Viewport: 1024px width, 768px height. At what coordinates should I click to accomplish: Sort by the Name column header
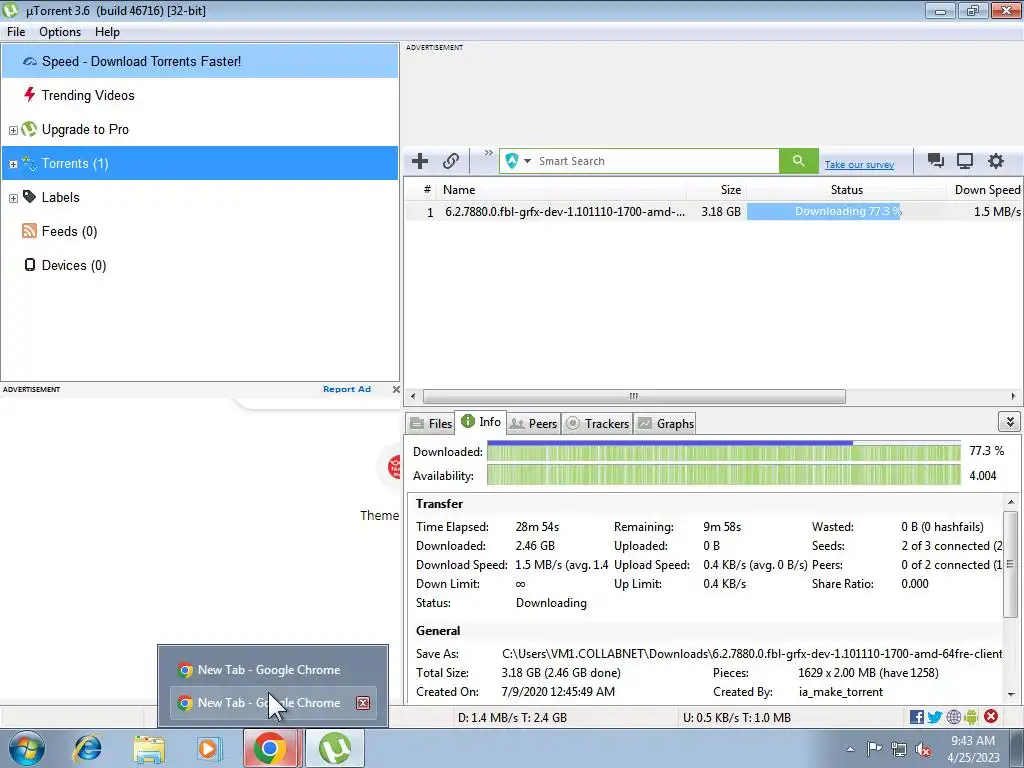point(562,189)
